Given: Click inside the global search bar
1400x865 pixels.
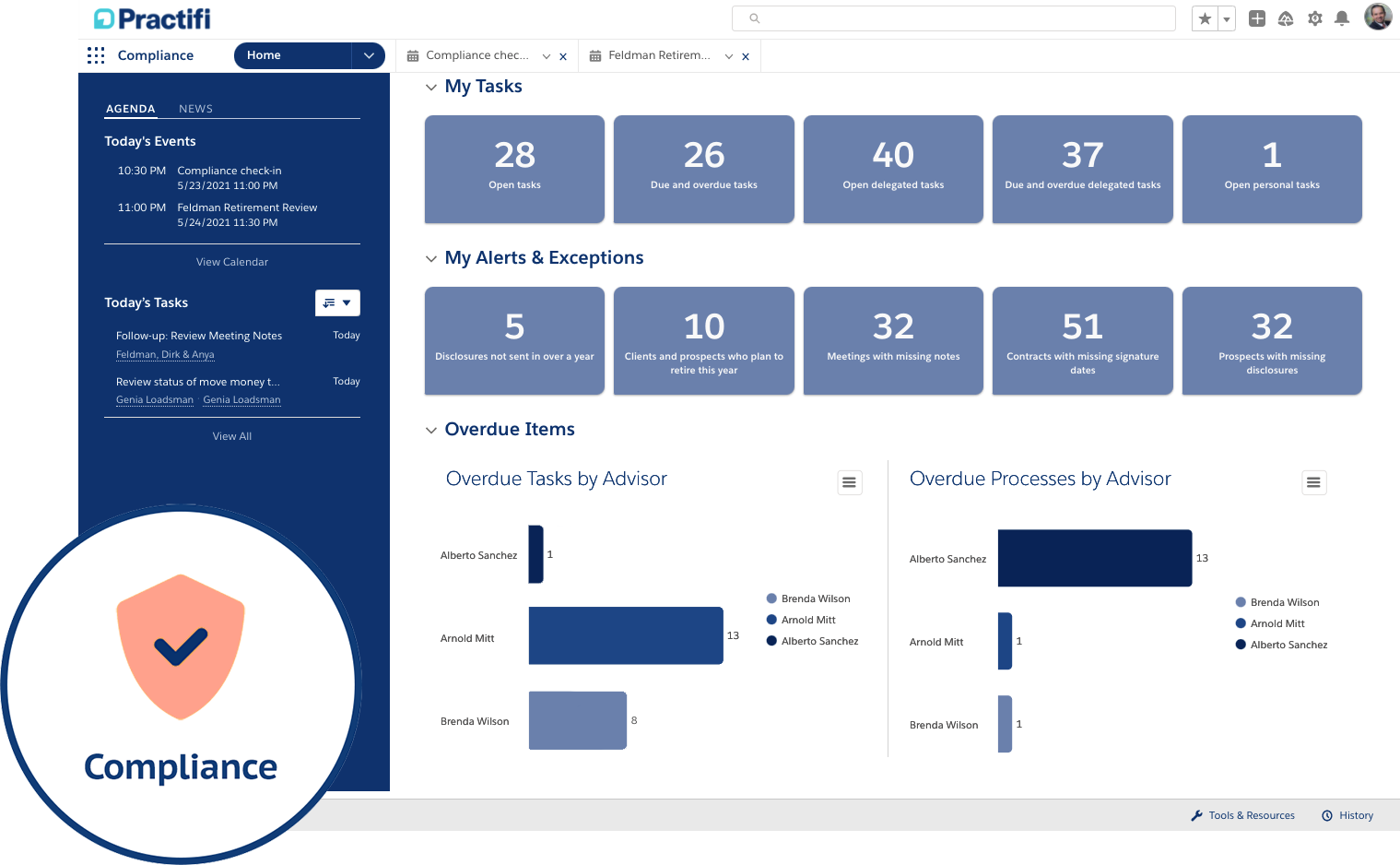Looking at the screenshot, I should [953, 18].
